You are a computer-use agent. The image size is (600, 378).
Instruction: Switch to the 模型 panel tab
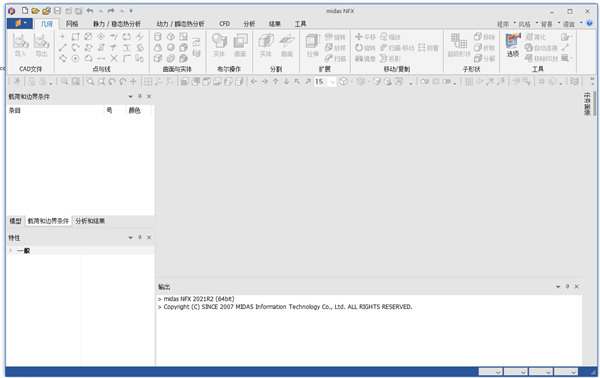coord(15,221)
